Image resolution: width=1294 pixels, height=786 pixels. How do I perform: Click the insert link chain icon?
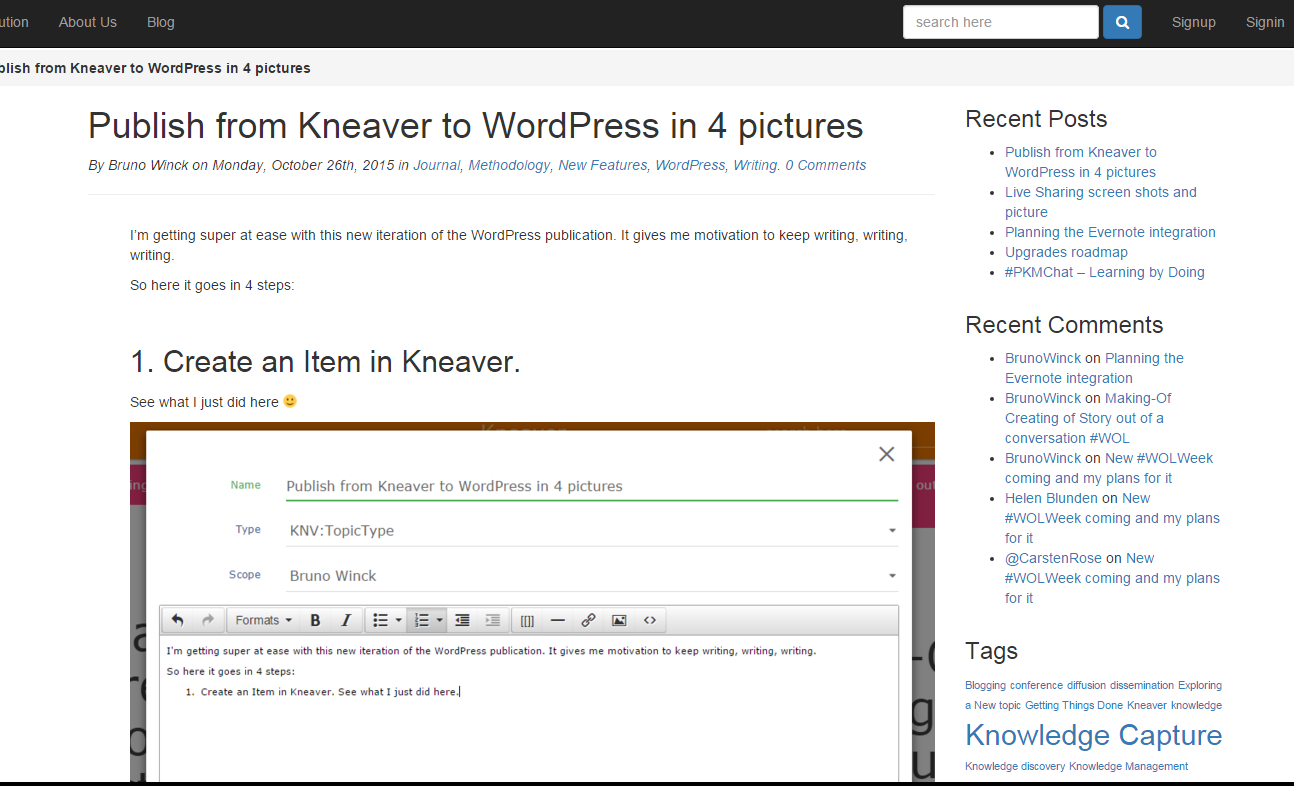[x=588, y=620]
